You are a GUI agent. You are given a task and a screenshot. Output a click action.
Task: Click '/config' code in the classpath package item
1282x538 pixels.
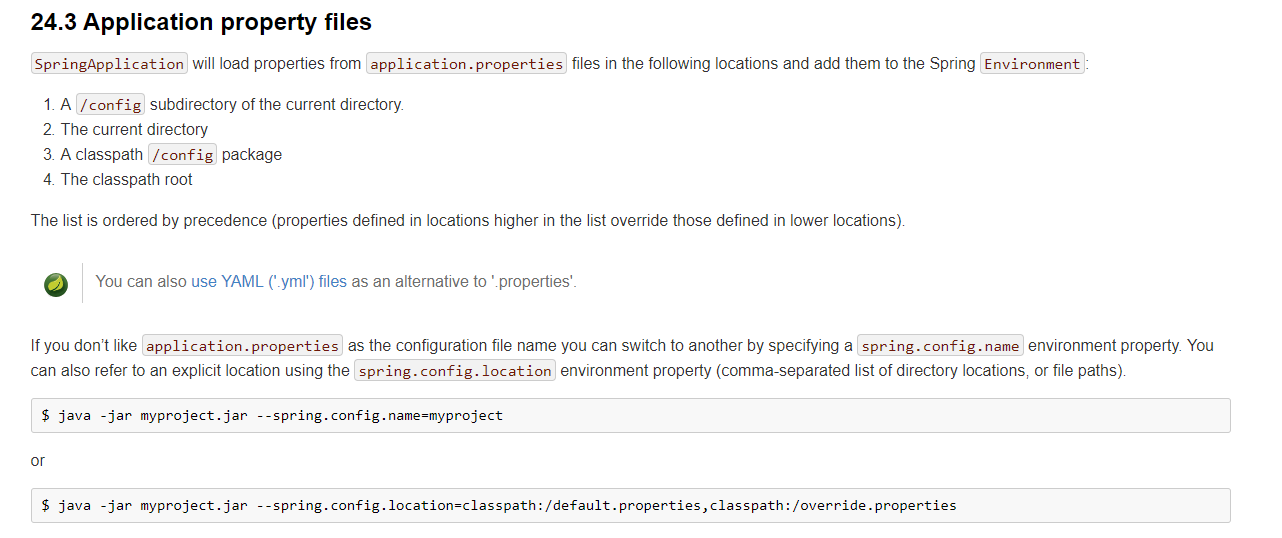point(182,155)
